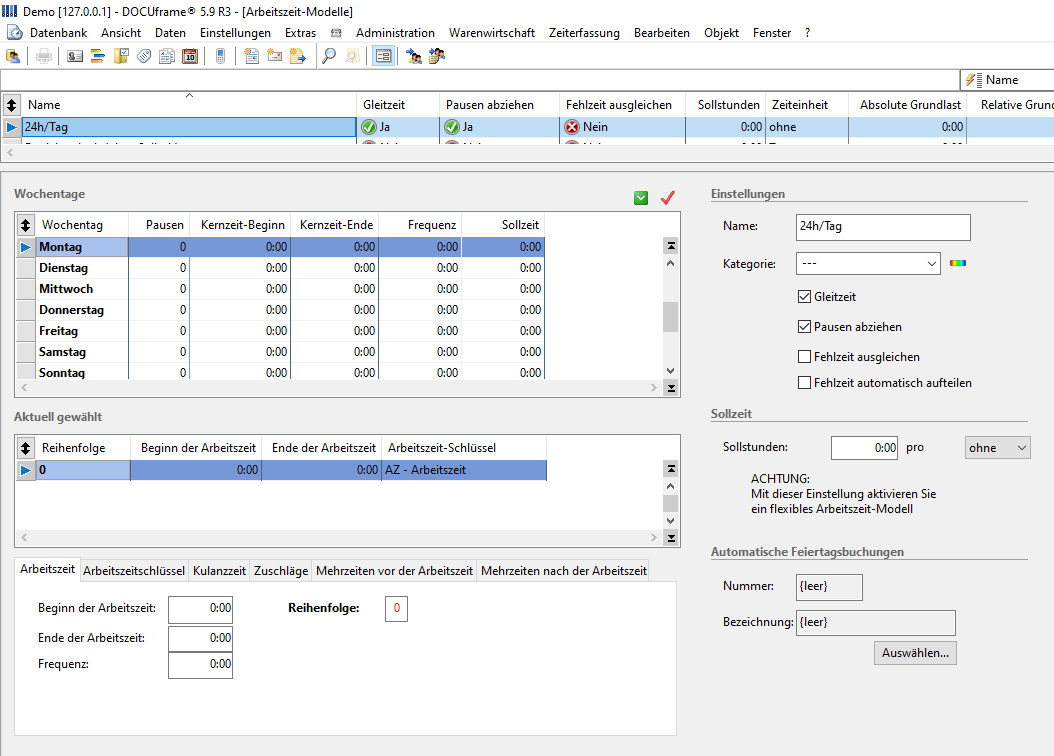Switch to Mehrzeiten nach der Arbeitszeit tab
Viewport: 1054px width, 756px height.
564,571
